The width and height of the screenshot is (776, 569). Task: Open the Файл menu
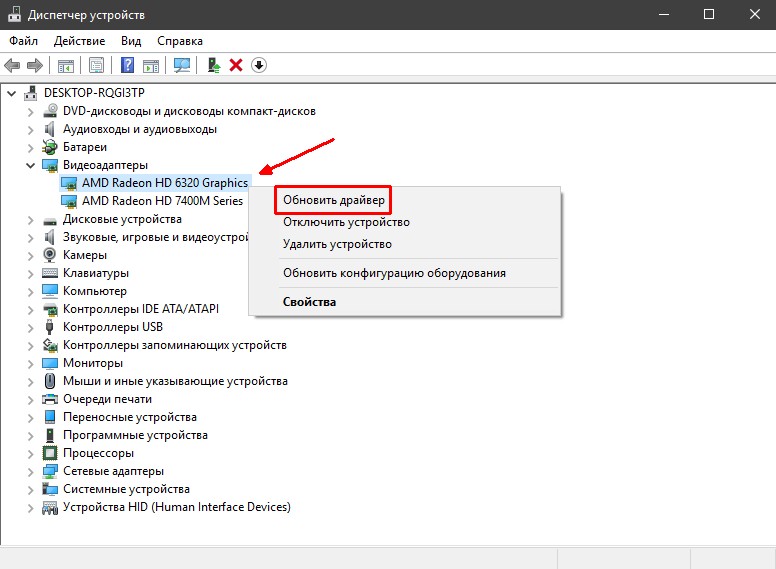tap(23, 41)
